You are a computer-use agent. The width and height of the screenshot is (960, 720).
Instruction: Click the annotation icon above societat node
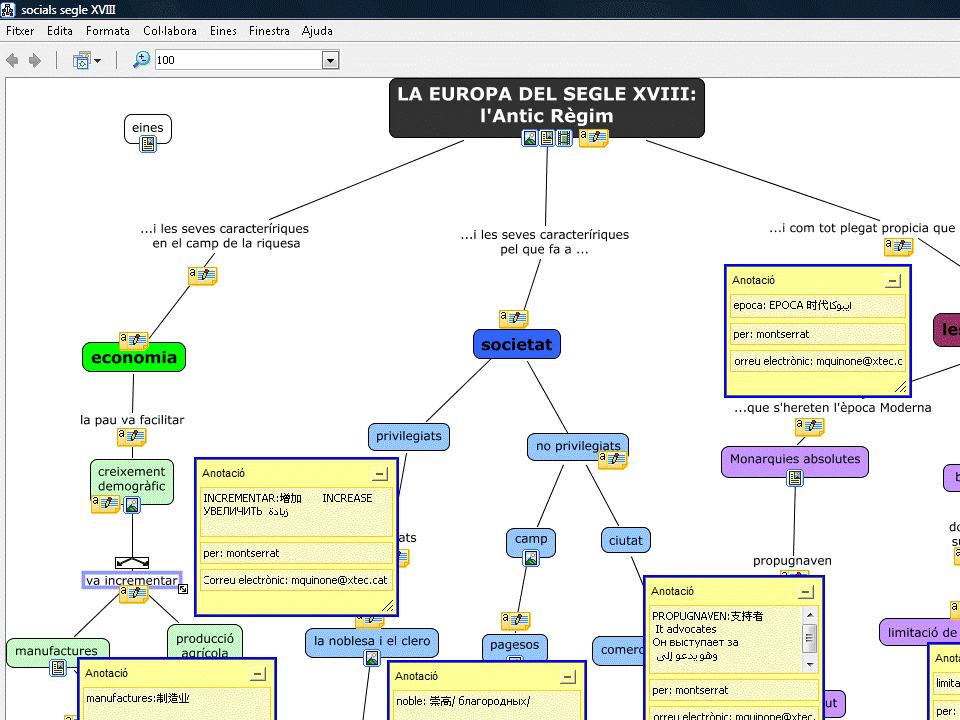click(514, 318)
